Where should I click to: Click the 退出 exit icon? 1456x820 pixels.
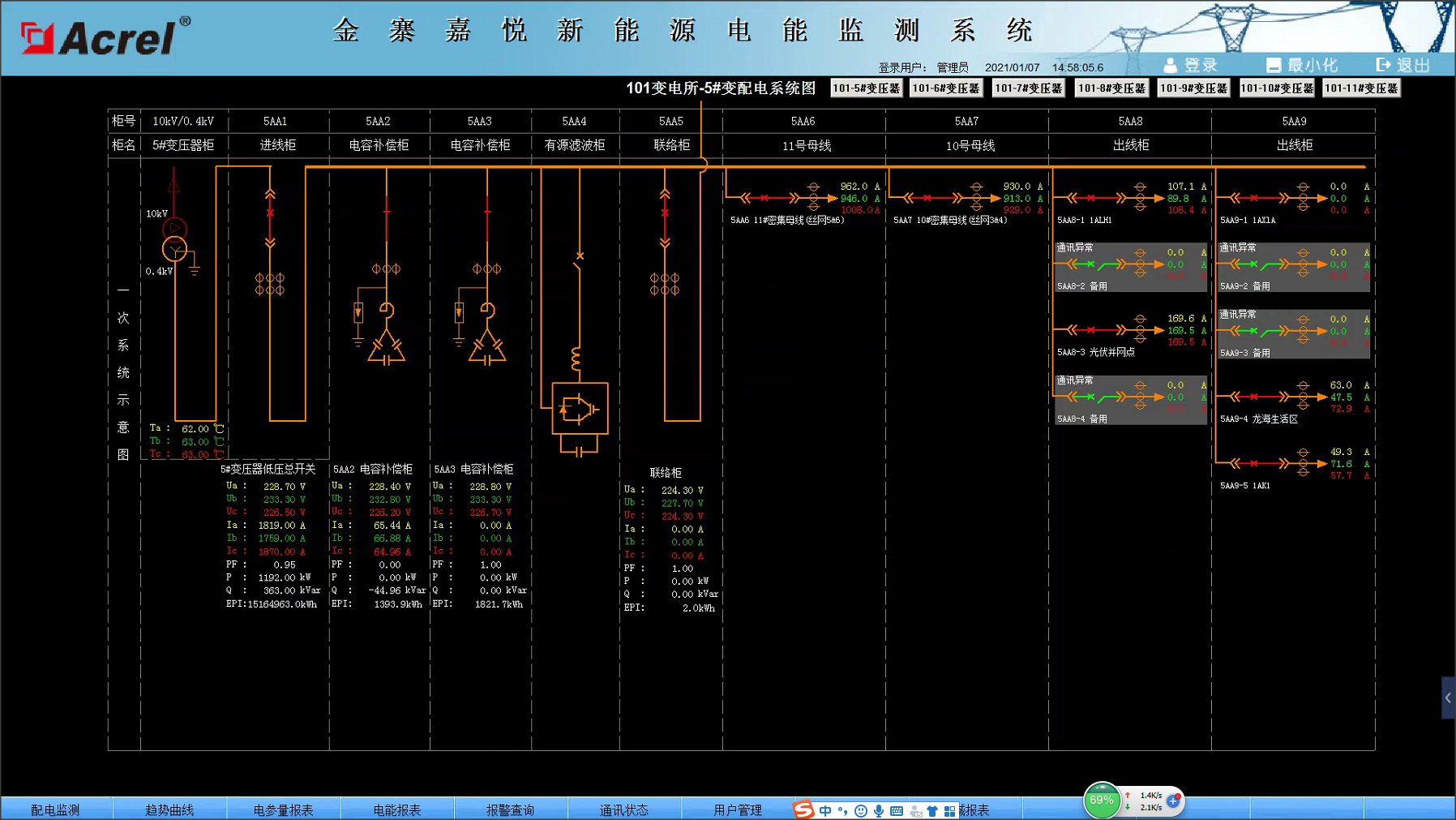tap(1383, 65)
